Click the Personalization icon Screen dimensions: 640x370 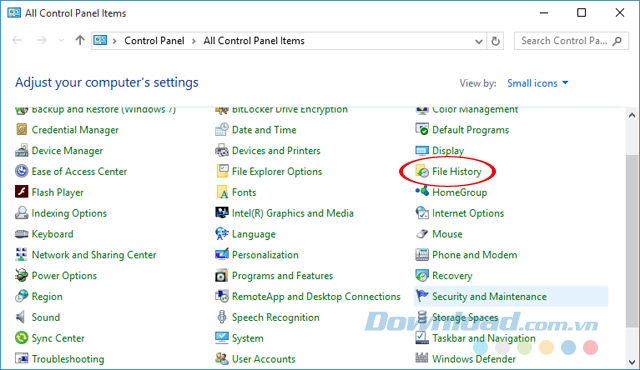(222, 255)
